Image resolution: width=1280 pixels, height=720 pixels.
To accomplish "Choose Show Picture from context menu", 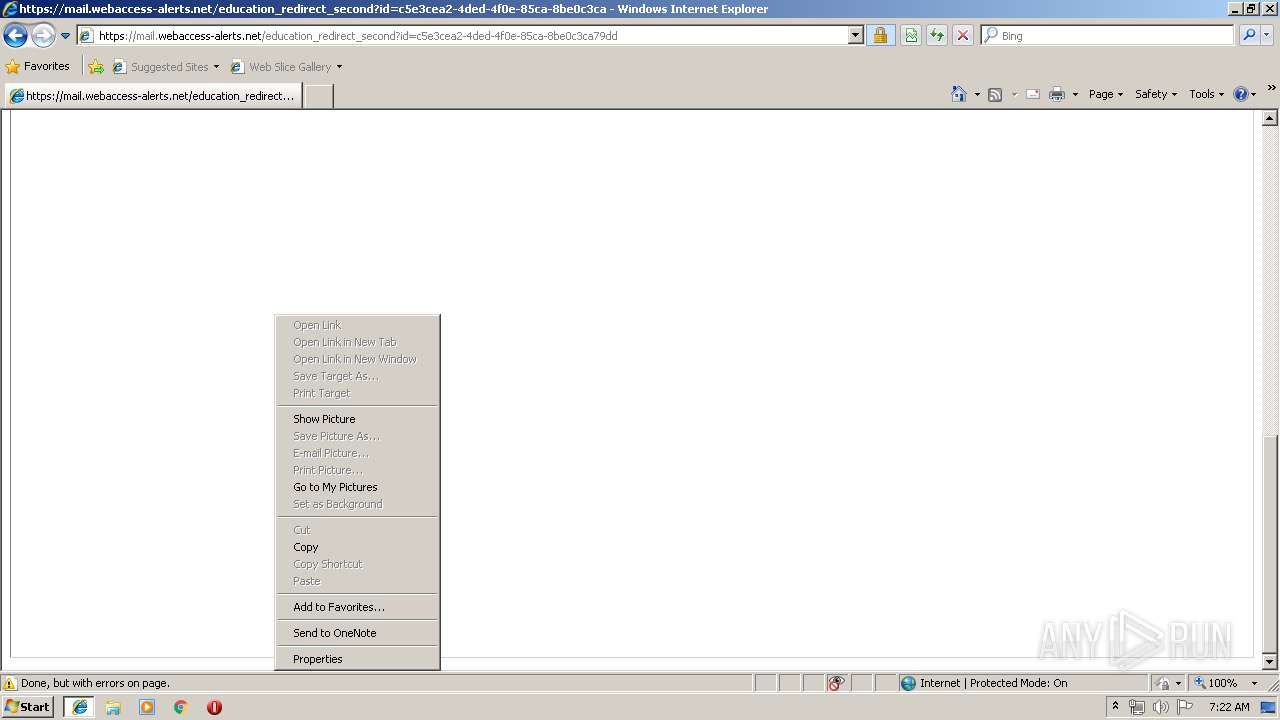I will coord(358,419).
